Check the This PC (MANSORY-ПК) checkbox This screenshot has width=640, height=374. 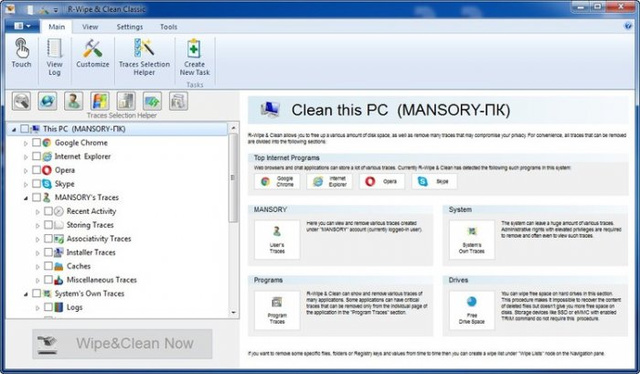pos(24,129)
